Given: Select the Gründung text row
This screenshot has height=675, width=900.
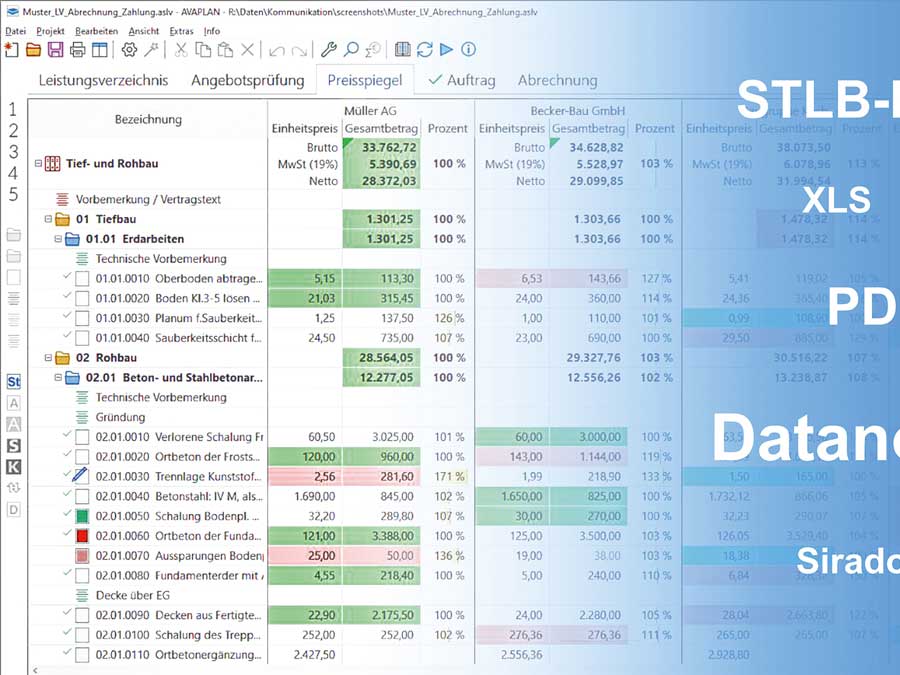Looking at the screenshot, I should click(x=120, y=417).
